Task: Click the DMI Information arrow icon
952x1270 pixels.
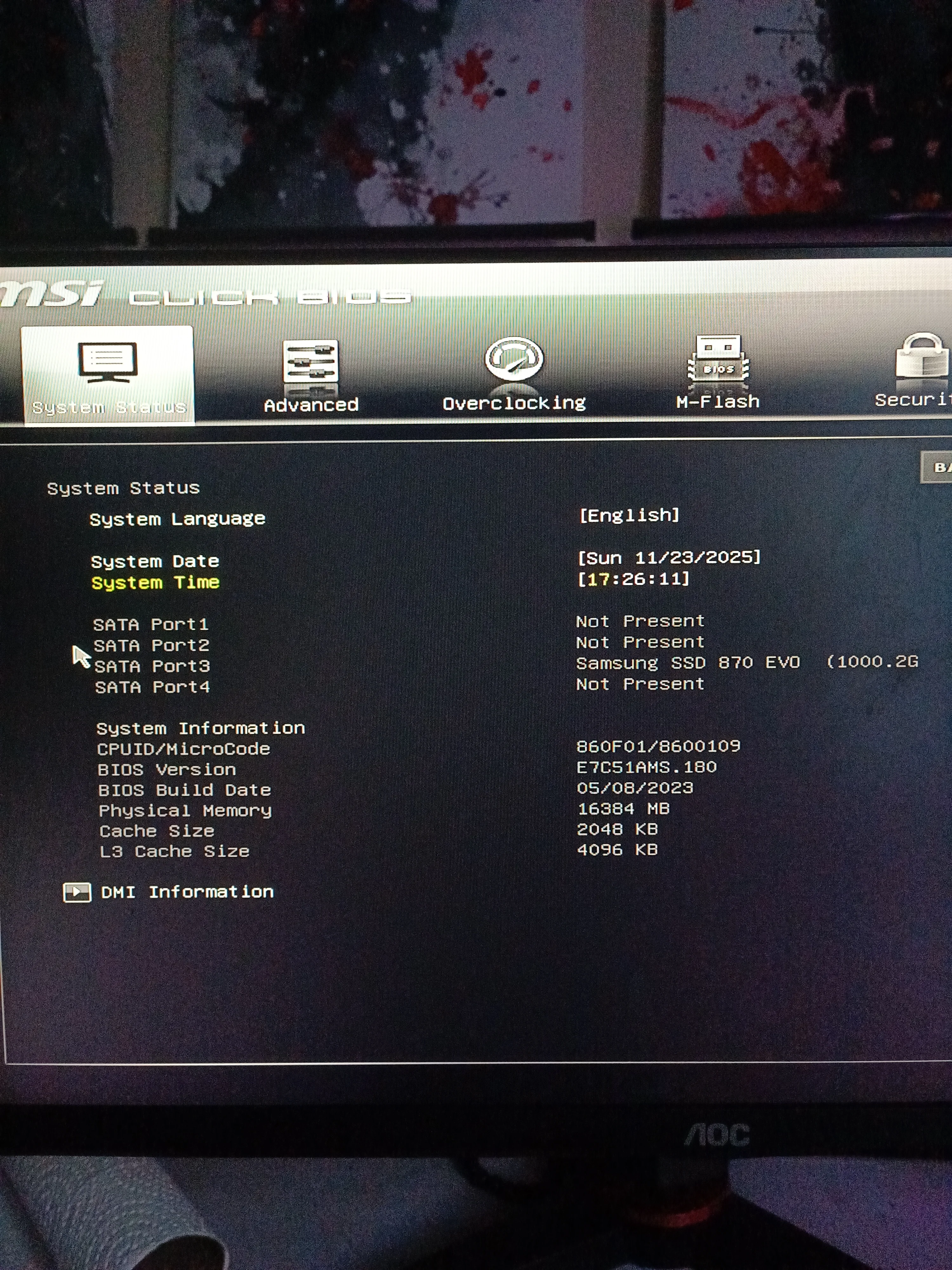Action: tap(77, 892)
